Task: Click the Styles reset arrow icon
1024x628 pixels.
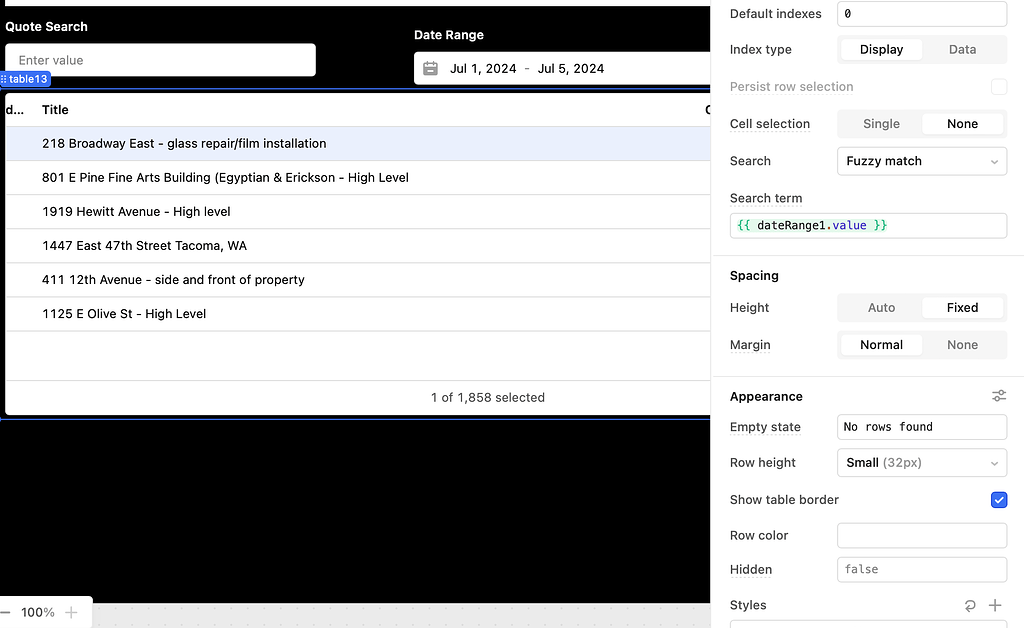Action: pos(970,606)
